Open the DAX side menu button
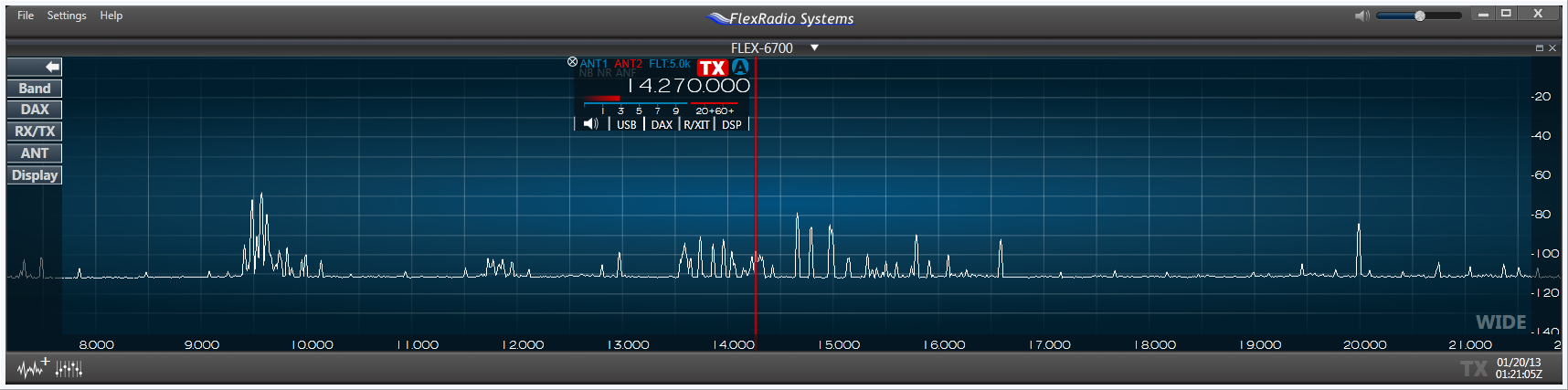 point(35,110)
